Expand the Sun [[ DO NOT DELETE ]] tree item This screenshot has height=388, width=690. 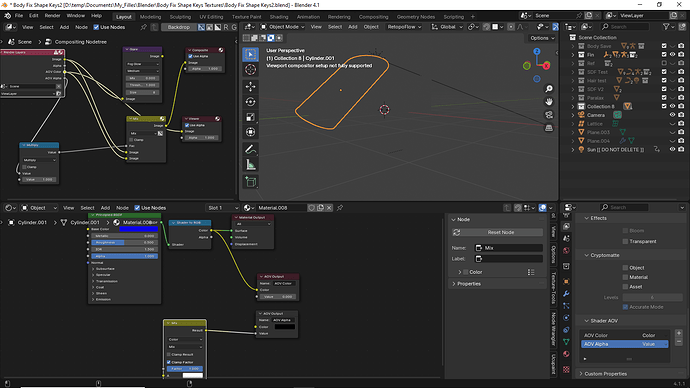tap(573, 150)
